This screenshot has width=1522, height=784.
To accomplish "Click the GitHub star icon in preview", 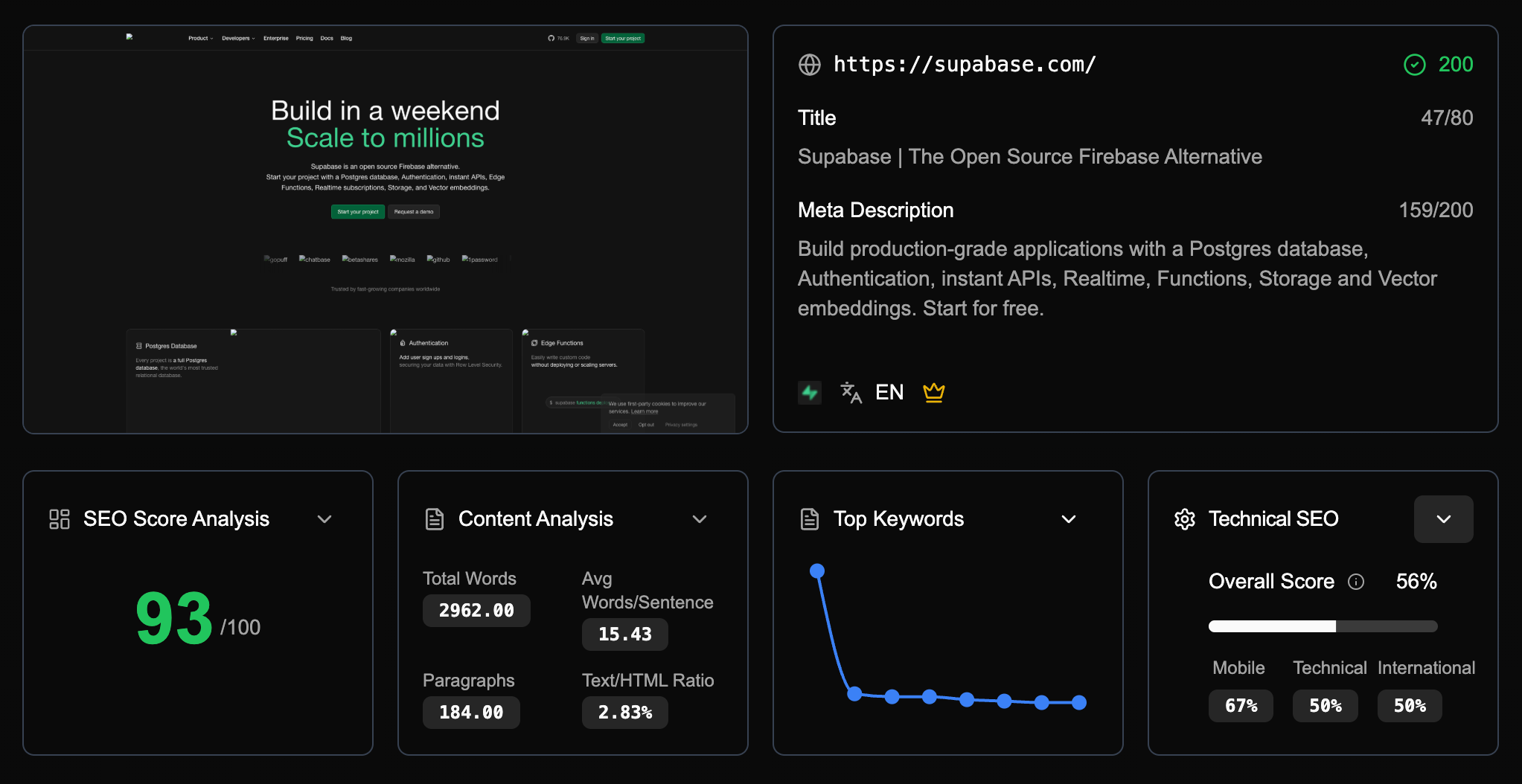I will 551,38.
